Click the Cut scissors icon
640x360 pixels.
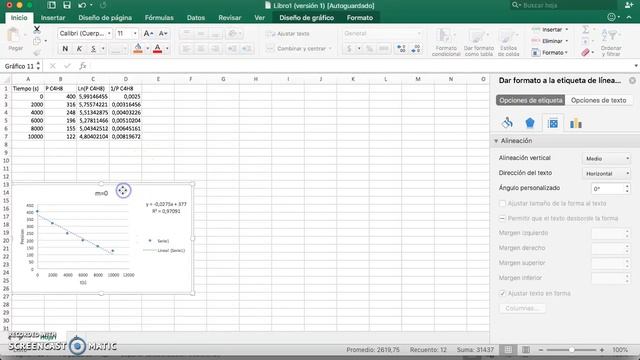(x=37, y=29)
